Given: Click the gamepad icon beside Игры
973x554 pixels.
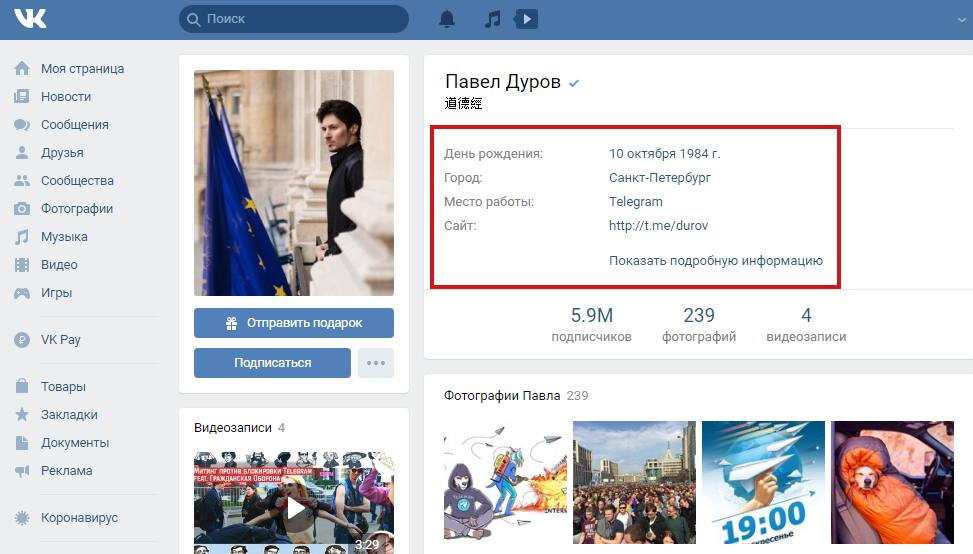Looking at the screenshot, I should tap(22, 293).
